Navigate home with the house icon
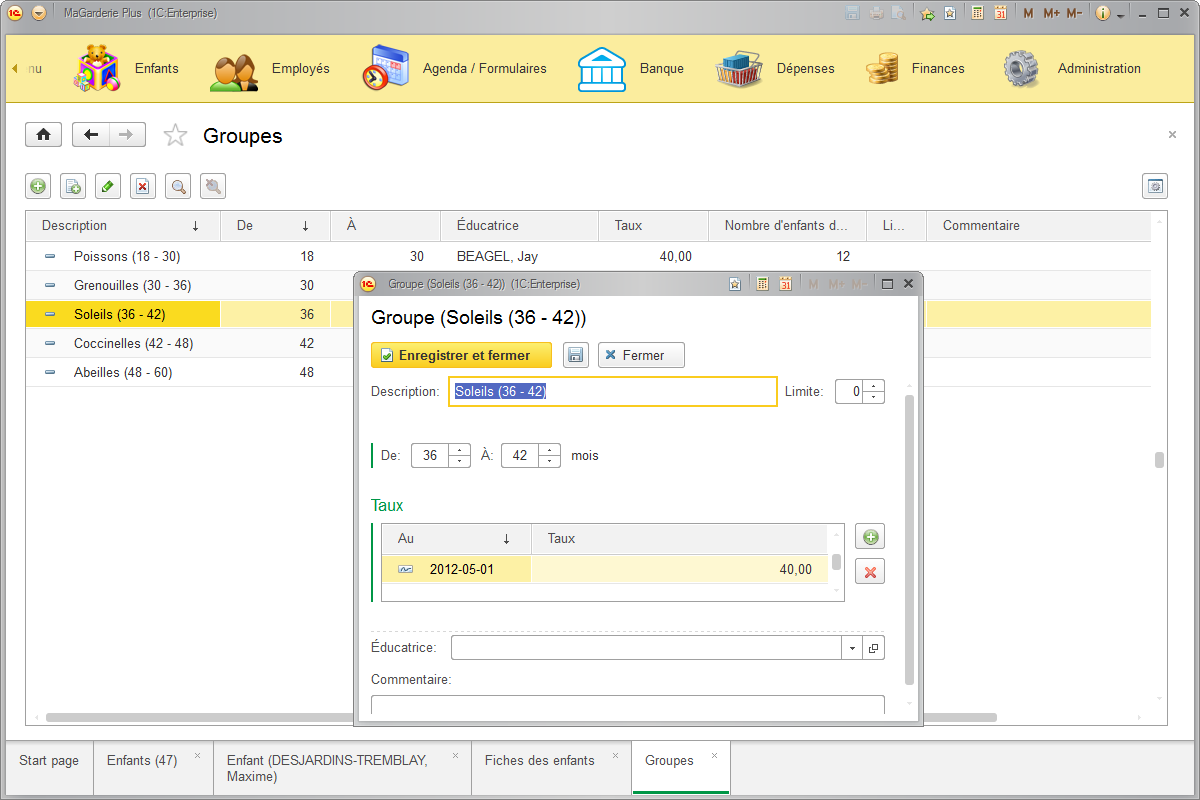Screen dimensions: 1200x800 tap(43, 134)
